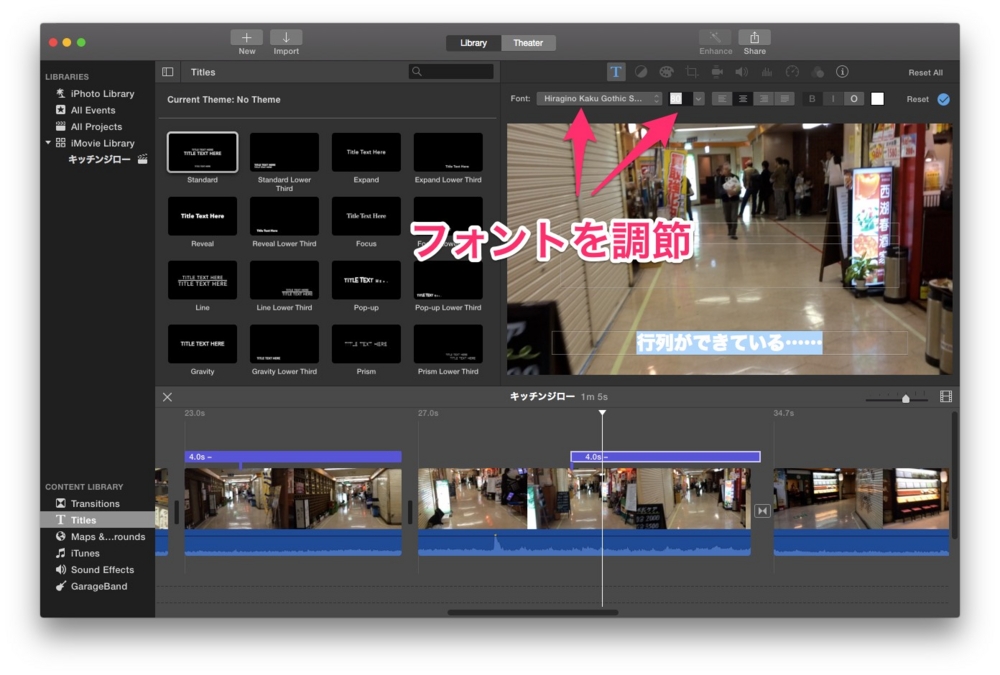Image resolution: width=1000 pixels, height=675 pixels.
Task: Set title text alignment to justified
Action: (784, 99)
